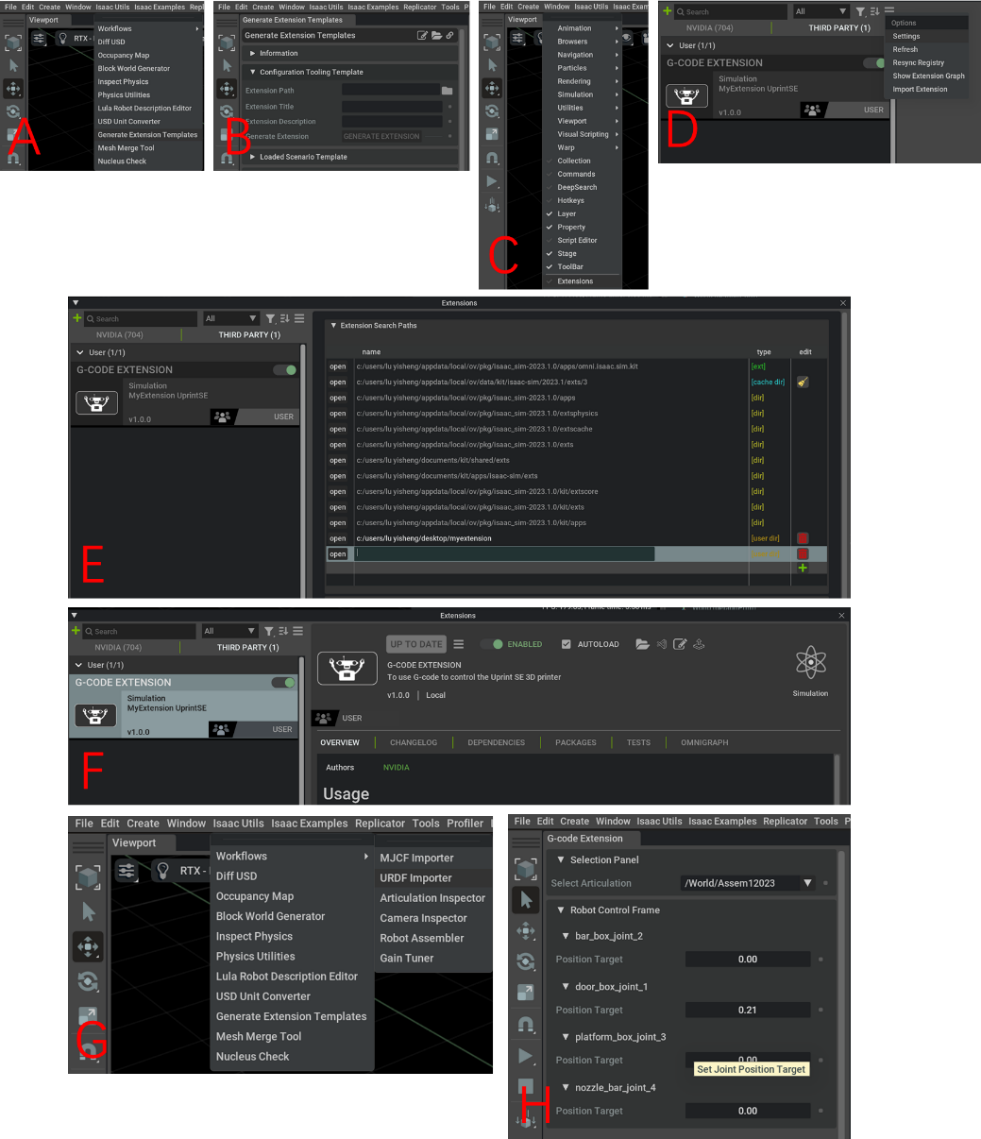981x1139 pixels.
Task: Click the empty new search path input field
Action: click(x=504, y=554)
